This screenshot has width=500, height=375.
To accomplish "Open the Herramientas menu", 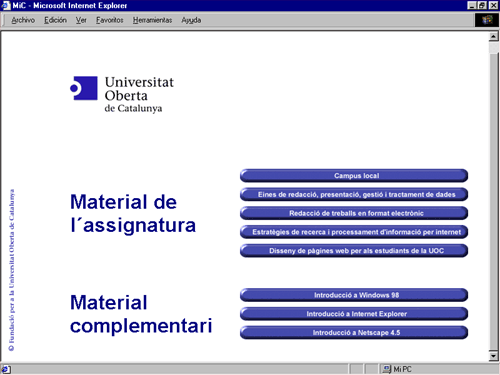I will (152, 20).
